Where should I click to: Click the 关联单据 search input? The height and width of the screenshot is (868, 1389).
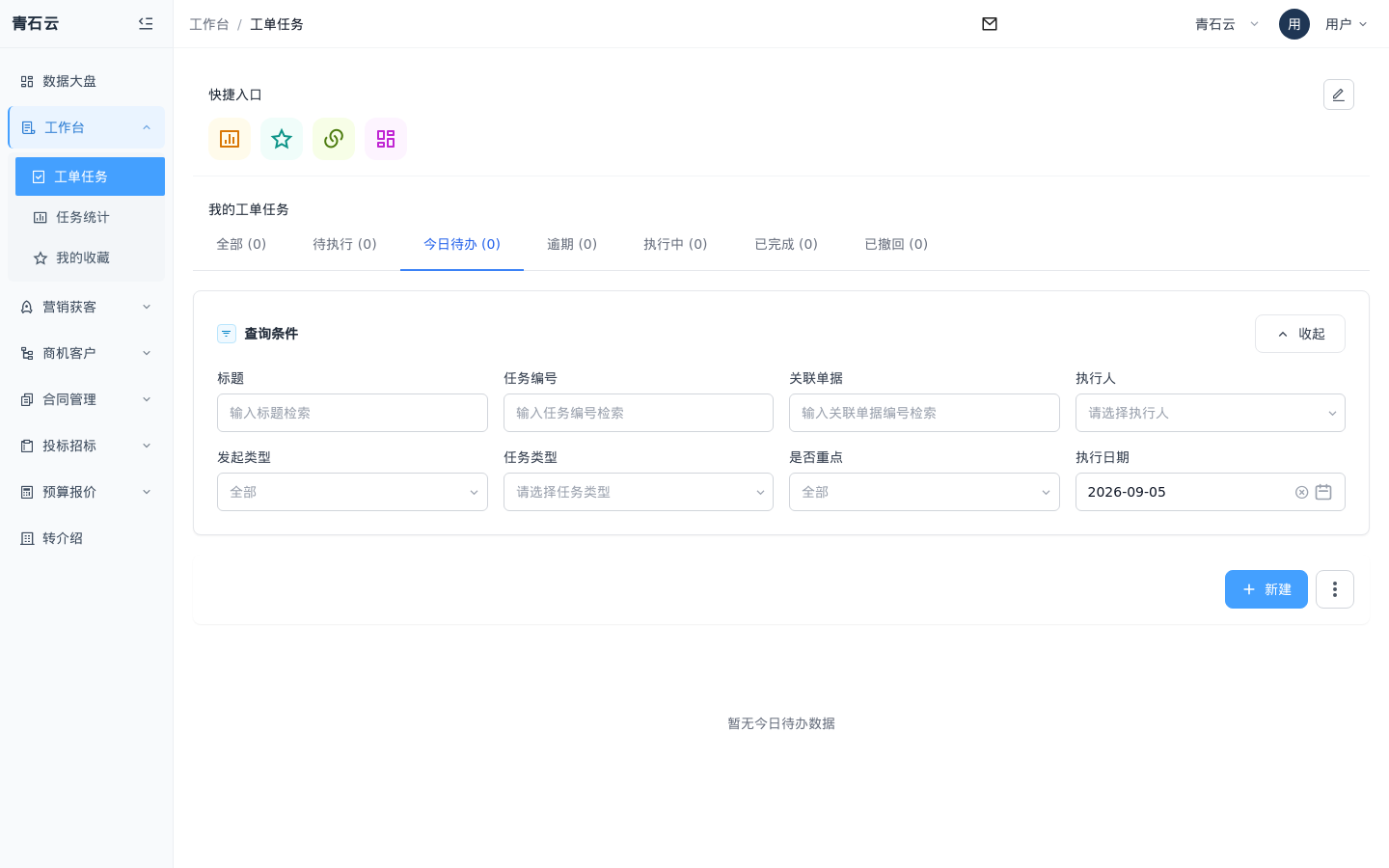tap(924, 413)
